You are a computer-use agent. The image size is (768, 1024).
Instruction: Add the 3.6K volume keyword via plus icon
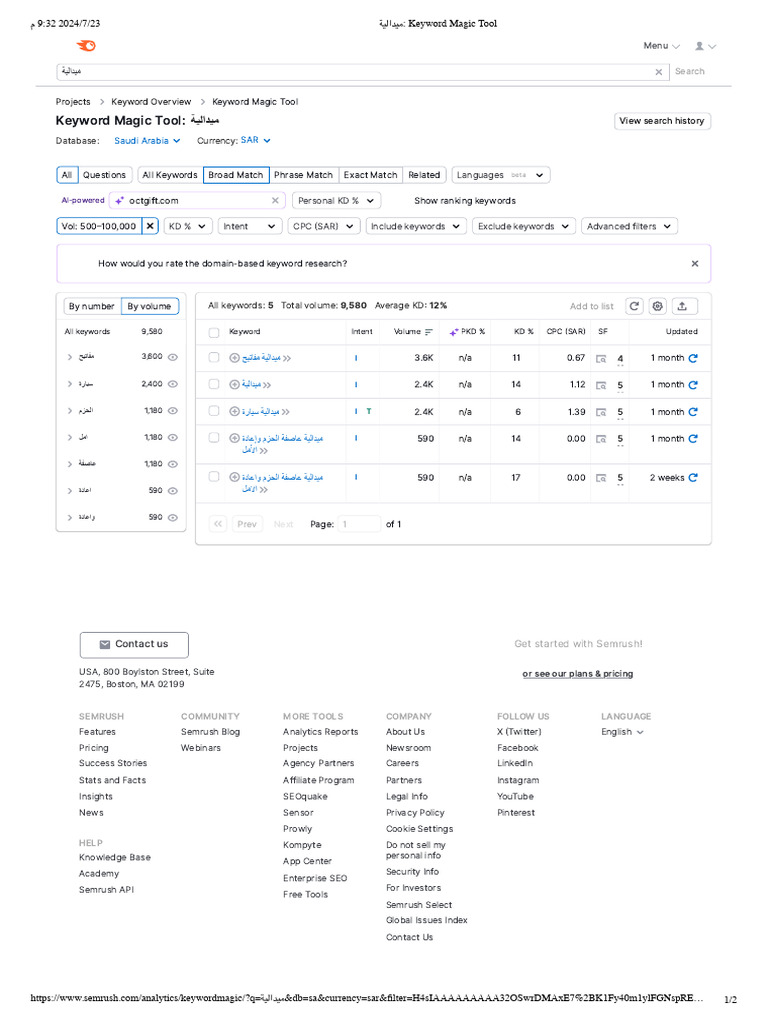[234, 358]
